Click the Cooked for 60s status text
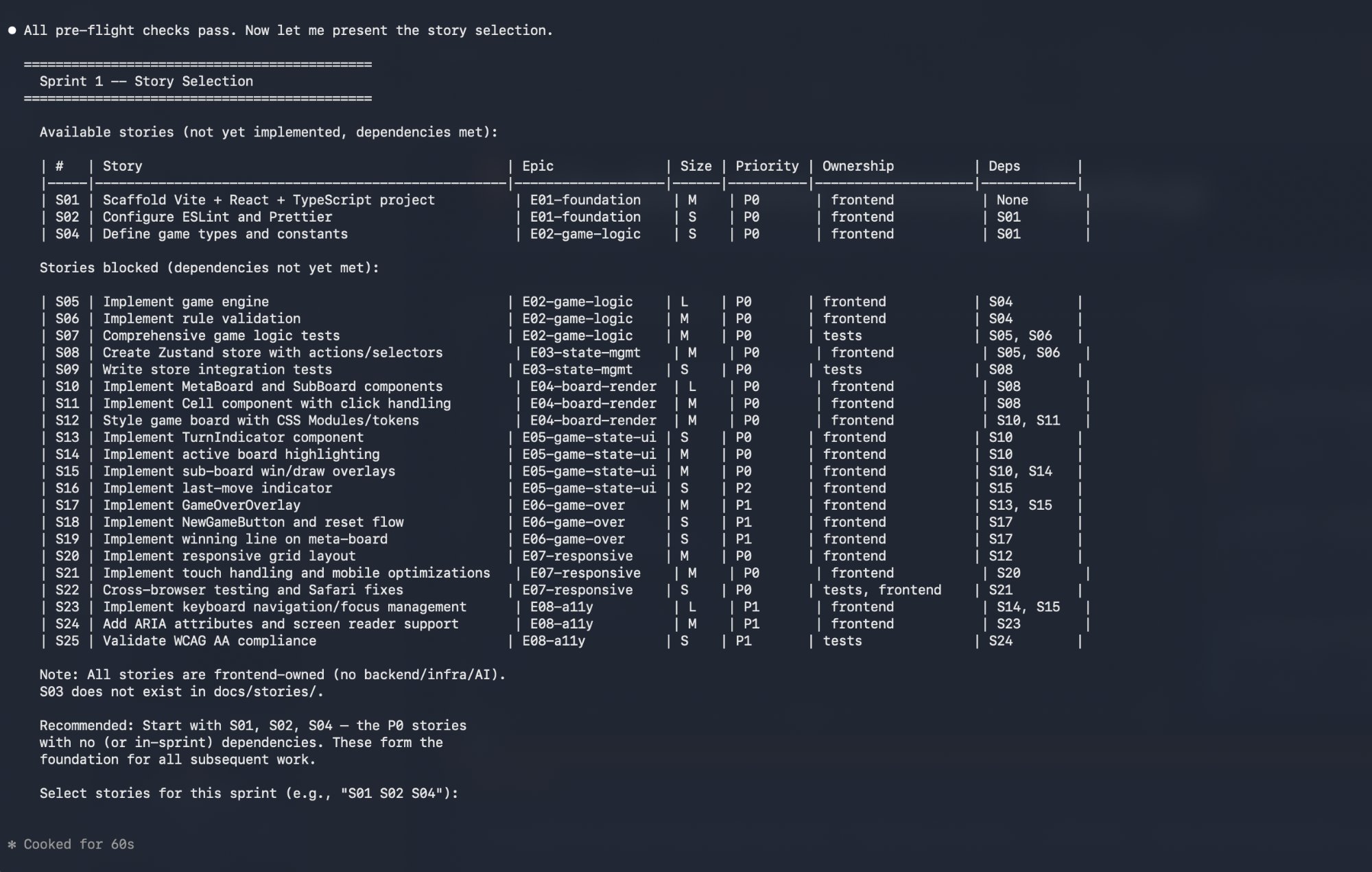 coord(75,845)
